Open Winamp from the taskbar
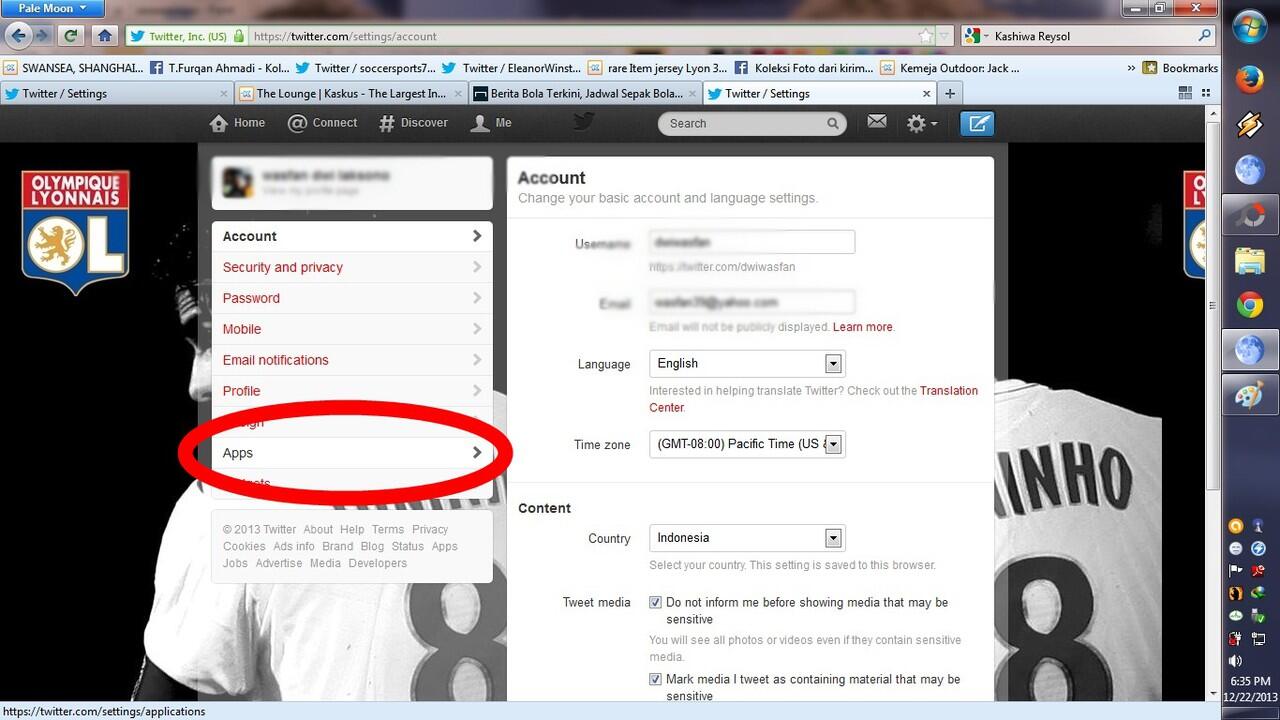 point(1250,124)
